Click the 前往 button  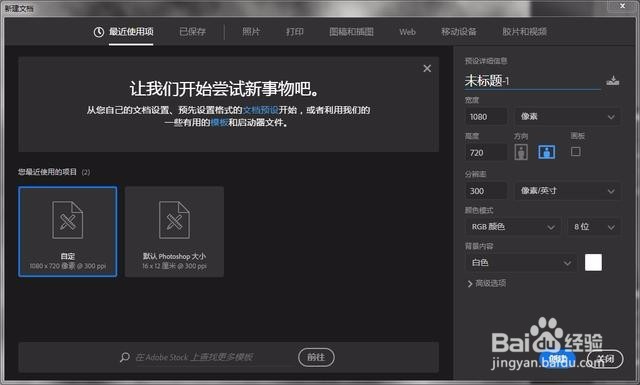pos(316,357)
